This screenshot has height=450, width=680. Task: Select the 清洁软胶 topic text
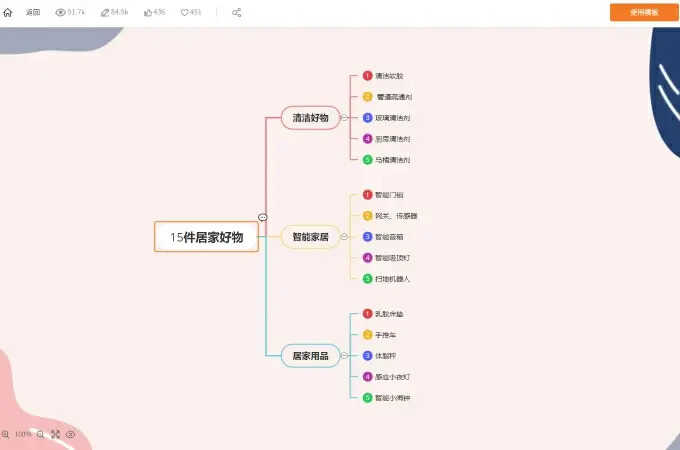[x=389, y=76]
